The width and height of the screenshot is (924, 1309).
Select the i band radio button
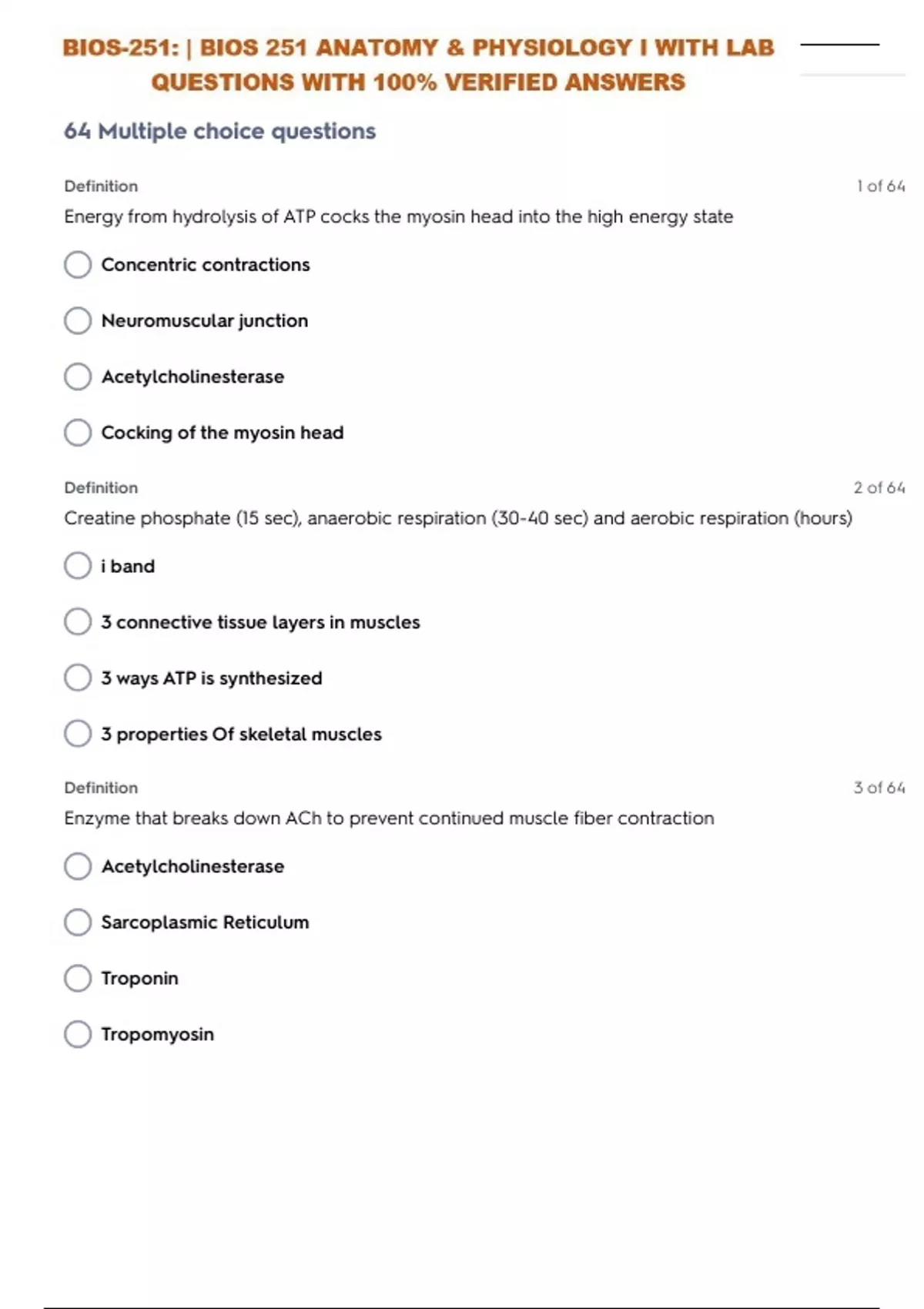[x=78, y=566]
